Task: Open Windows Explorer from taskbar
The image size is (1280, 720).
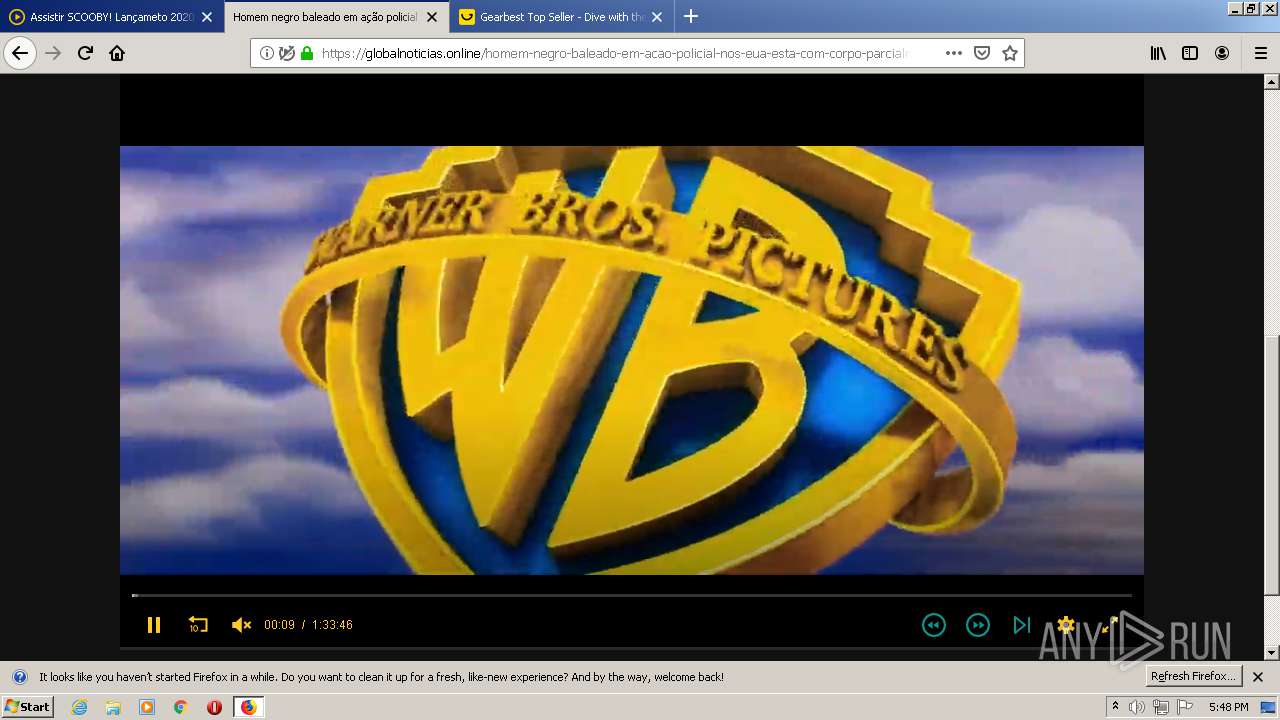Action: (113, 707)
